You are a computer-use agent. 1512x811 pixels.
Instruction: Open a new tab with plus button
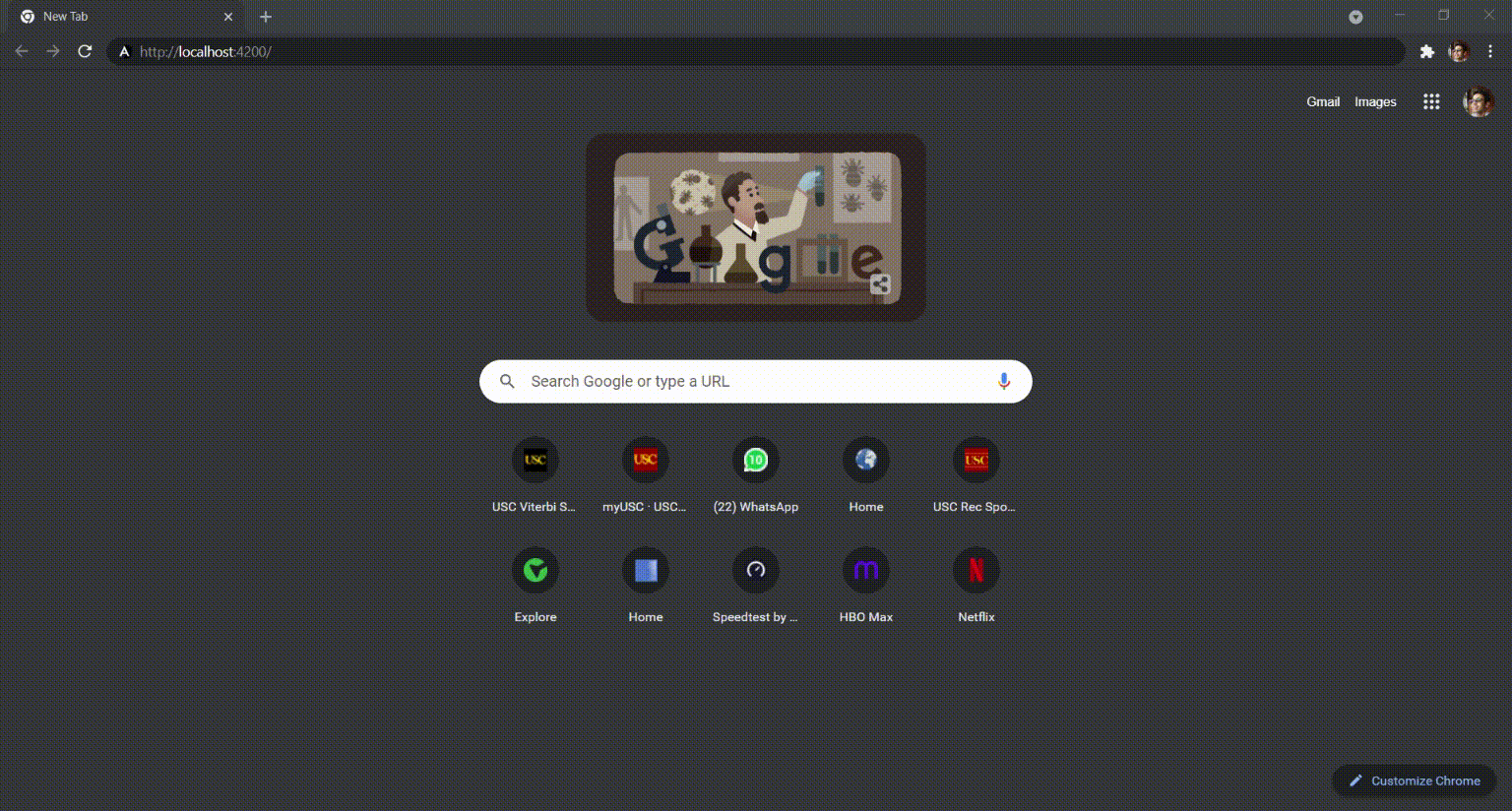click(265, 17)
